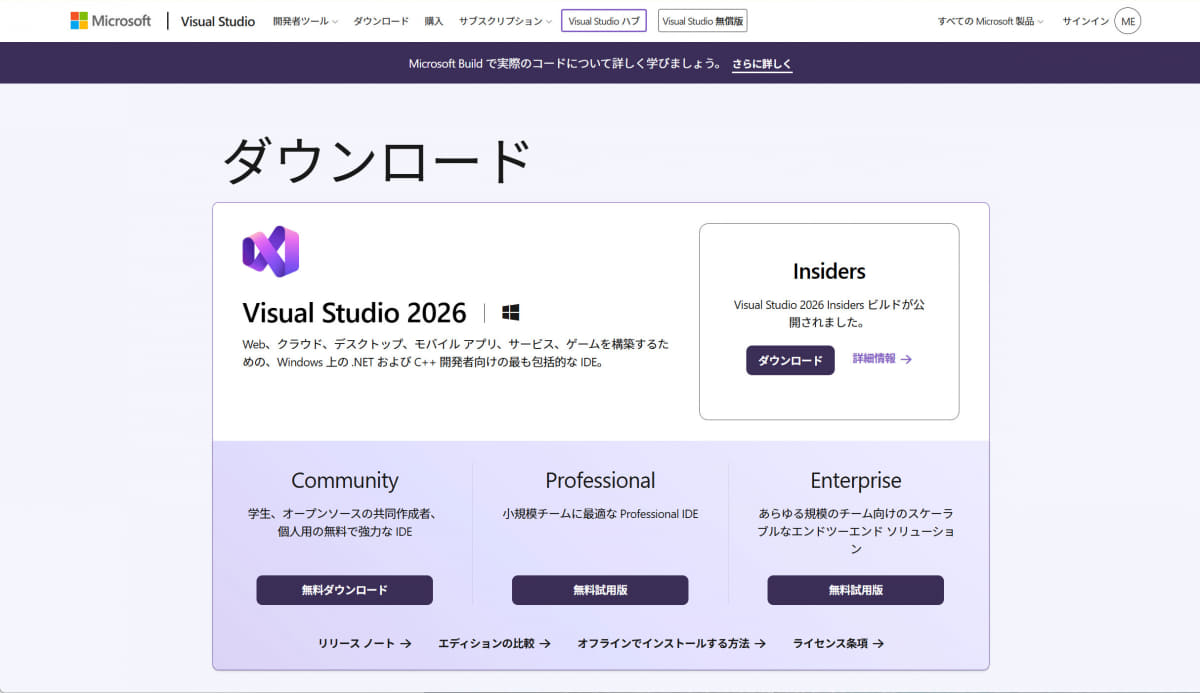This screenshot has width=1200, height=693.
Task: Download the Insiders build
Action: point(790,360)
